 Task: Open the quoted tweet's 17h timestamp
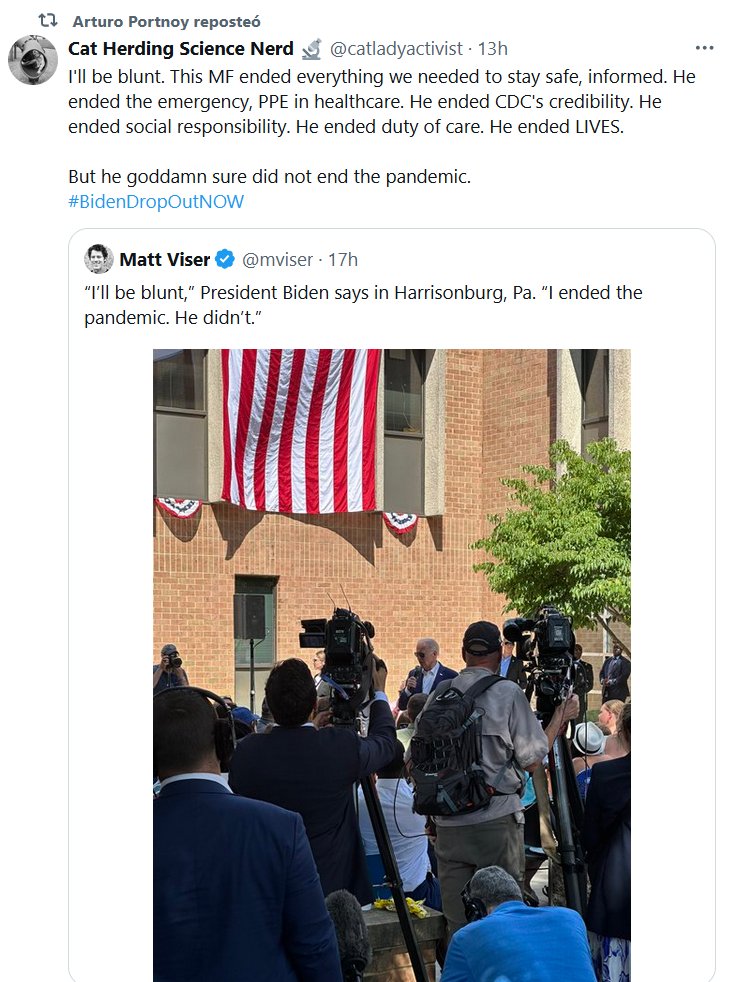click(343, 260)
